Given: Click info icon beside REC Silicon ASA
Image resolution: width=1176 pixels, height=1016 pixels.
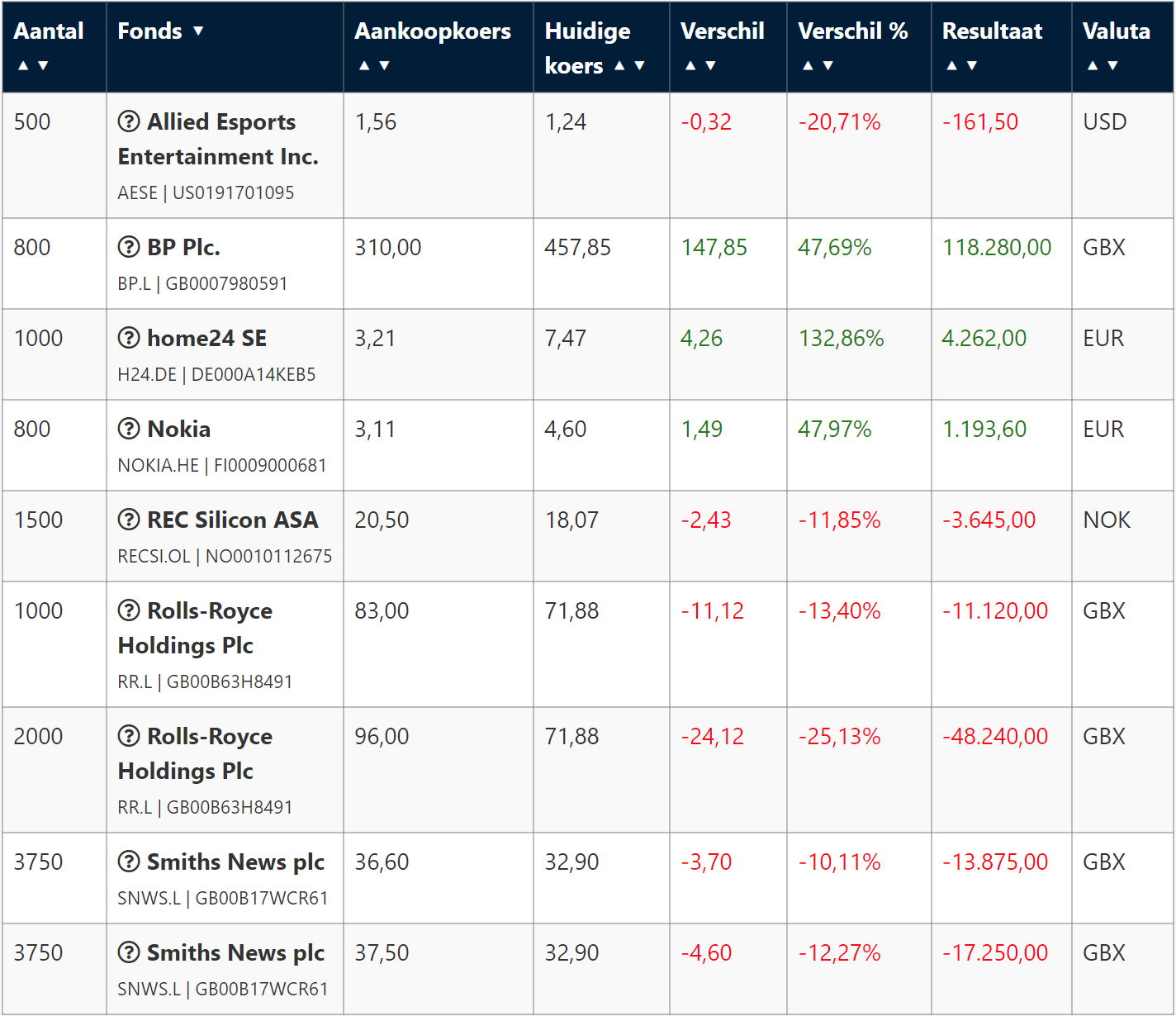Looking at the screenshot, I should point(129,520).
